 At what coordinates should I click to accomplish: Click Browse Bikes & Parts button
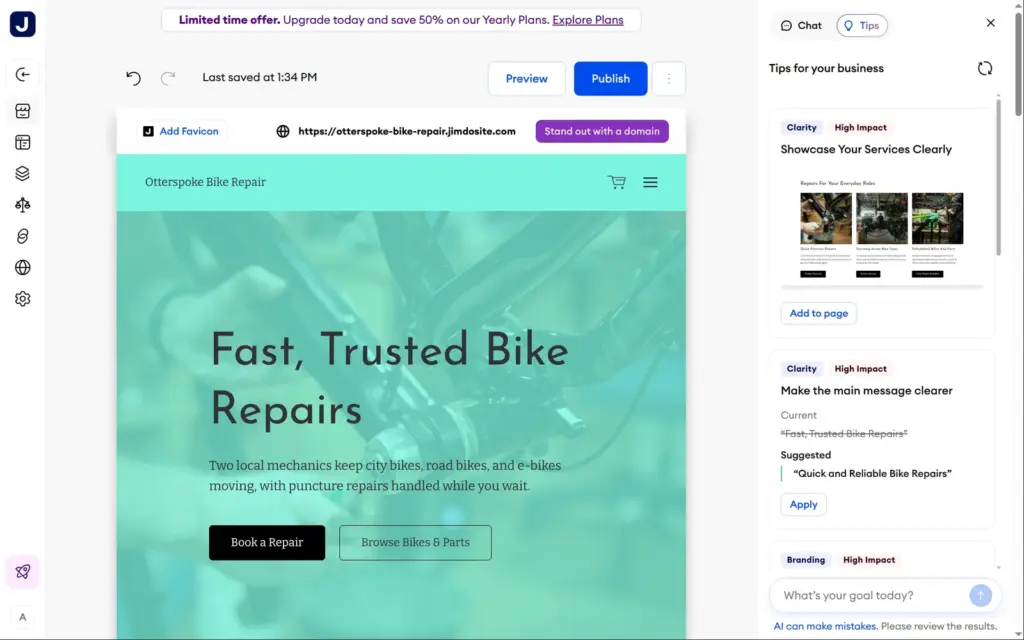point(415,543)
